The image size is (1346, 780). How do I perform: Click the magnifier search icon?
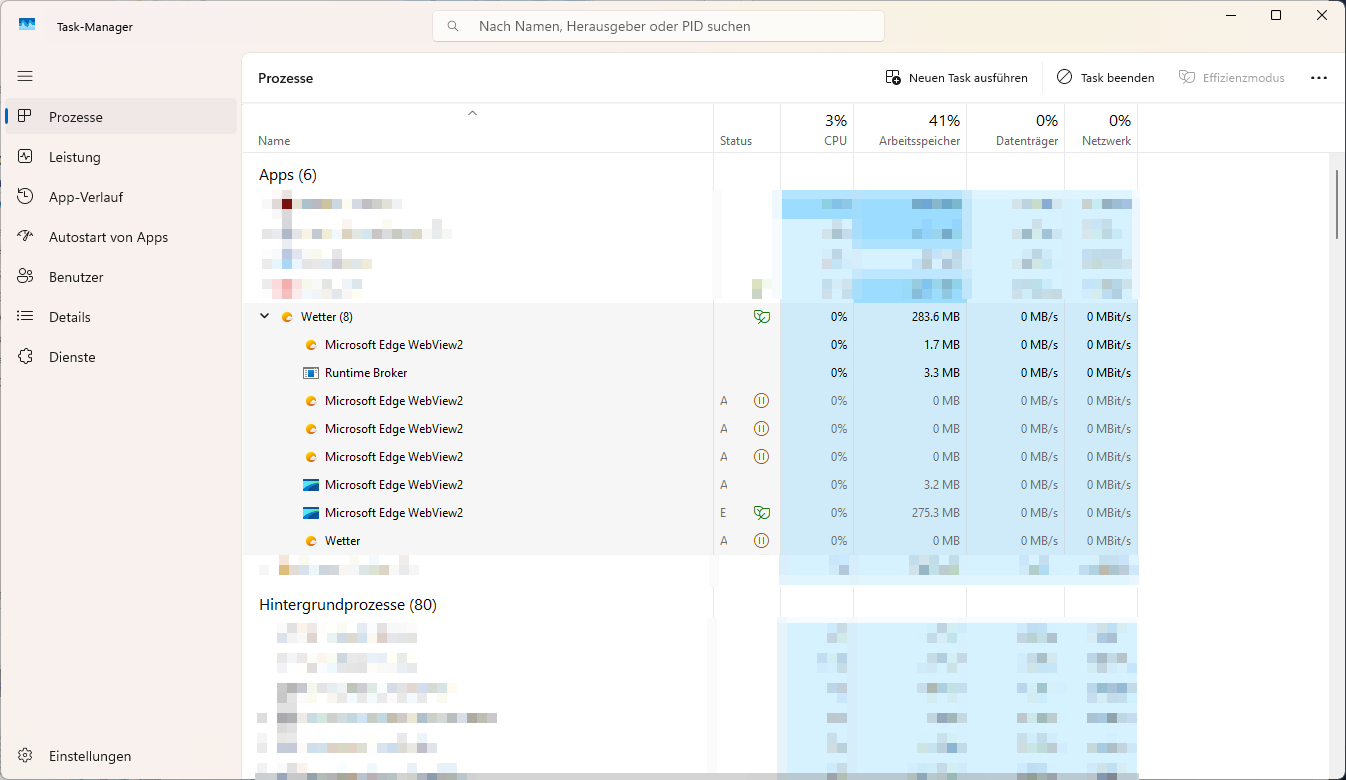click(x=454, y=26)
